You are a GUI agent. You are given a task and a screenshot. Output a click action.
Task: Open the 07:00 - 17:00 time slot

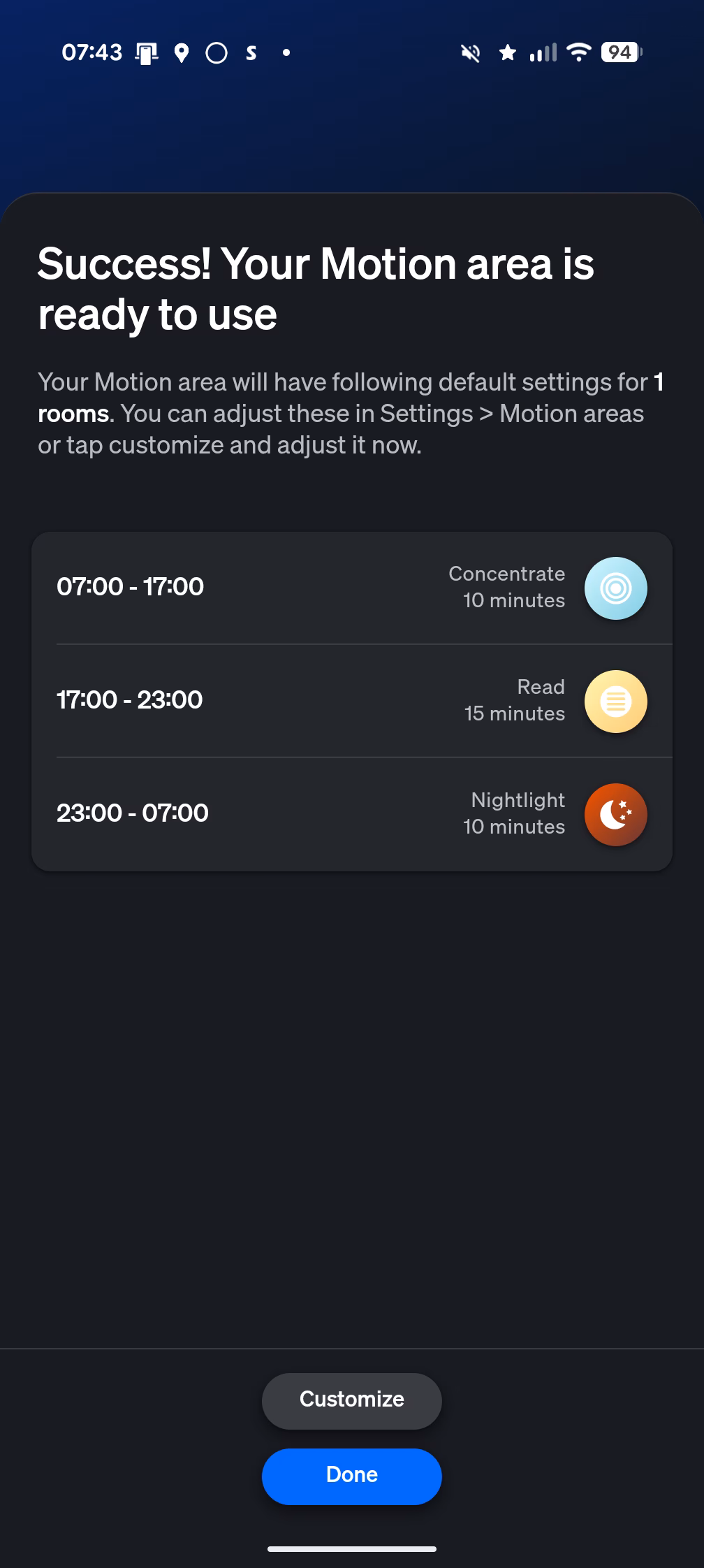pyautogui.click(x=131, y=587)
